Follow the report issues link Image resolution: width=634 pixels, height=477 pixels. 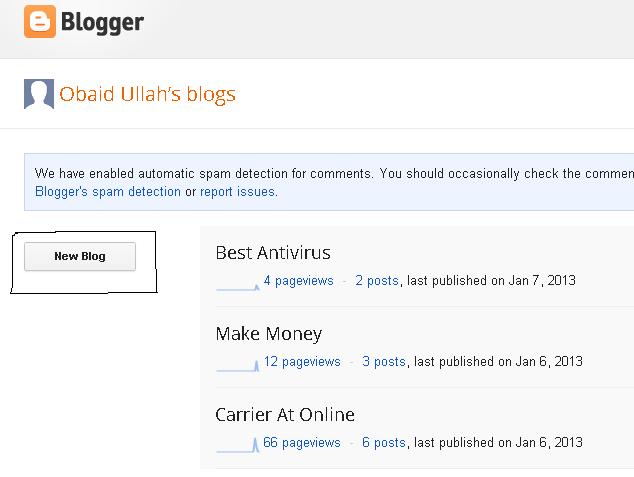238,191
